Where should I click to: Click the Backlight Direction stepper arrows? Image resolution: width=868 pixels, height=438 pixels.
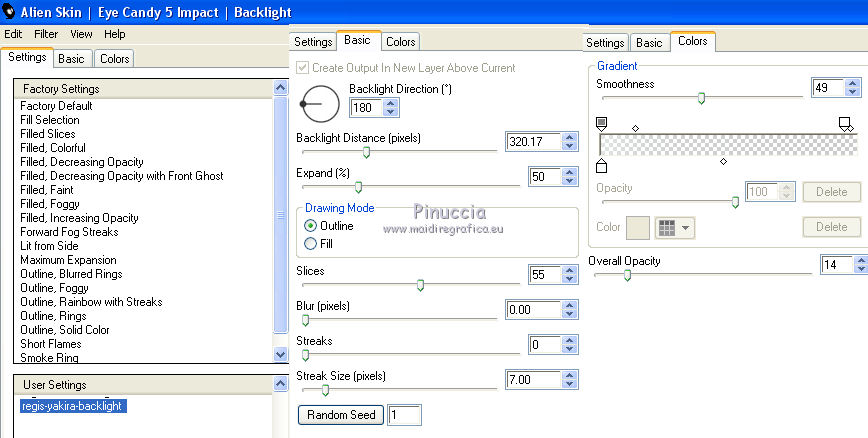(391, 107)
